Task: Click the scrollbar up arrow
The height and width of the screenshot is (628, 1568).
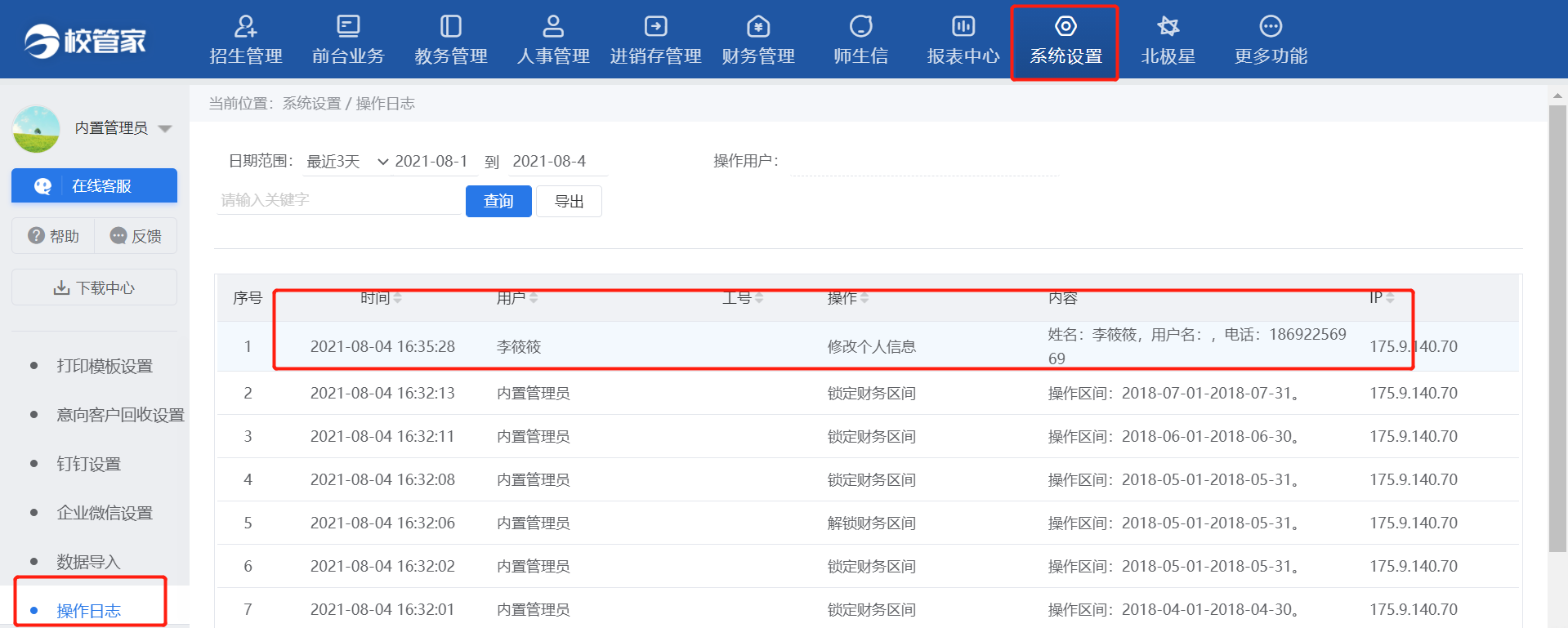Action: click(x=1557, y=95)
